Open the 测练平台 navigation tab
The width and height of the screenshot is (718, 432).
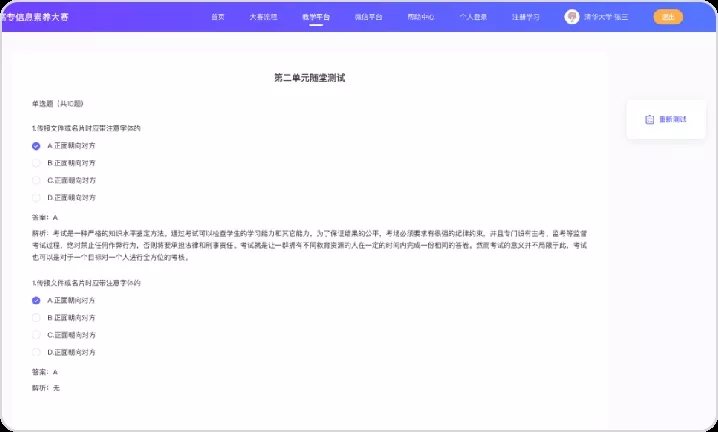click(368, 17)
